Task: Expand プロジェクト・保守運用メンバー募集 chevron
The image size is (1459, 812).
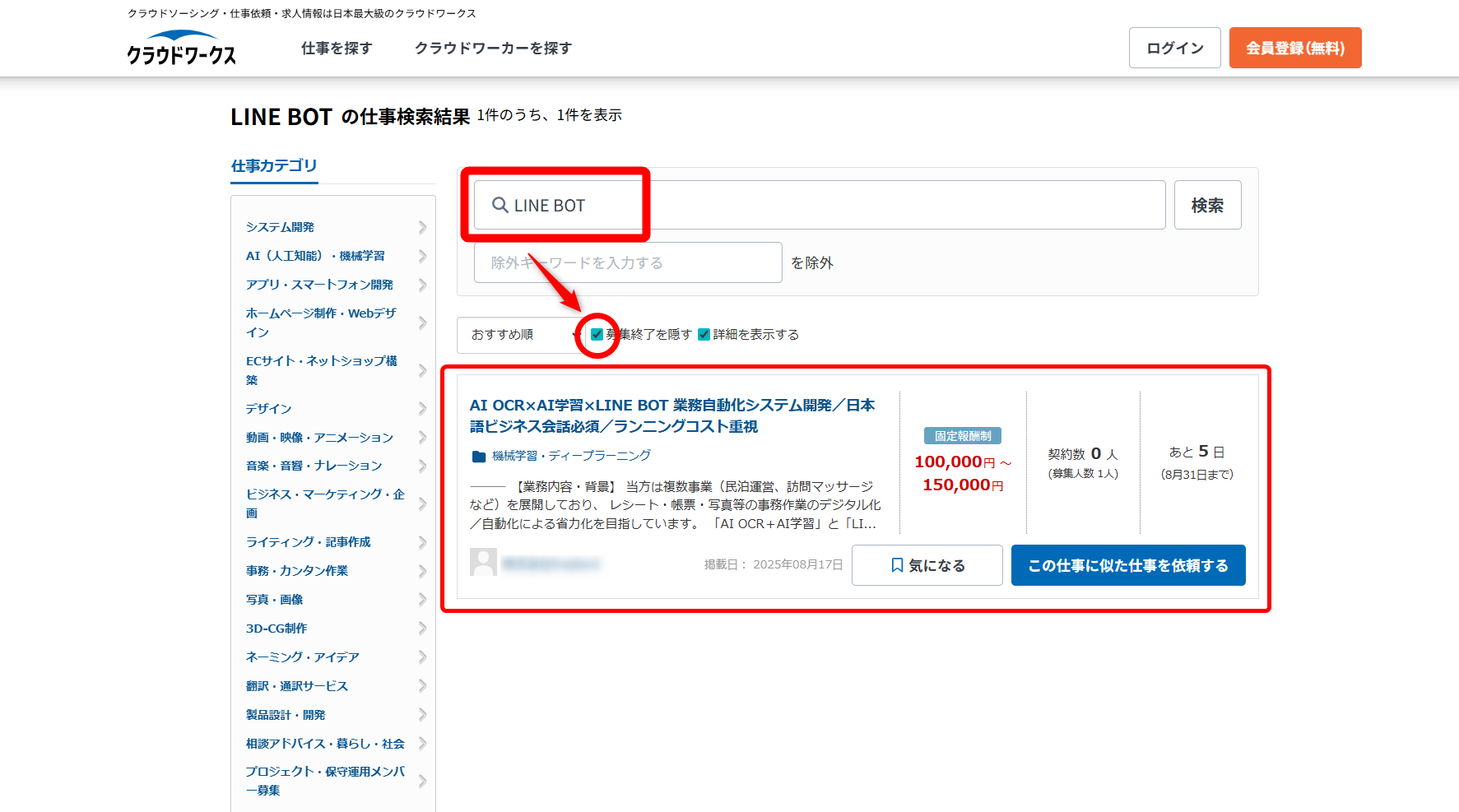Action: pyautogui.click(x=422, y=781)
